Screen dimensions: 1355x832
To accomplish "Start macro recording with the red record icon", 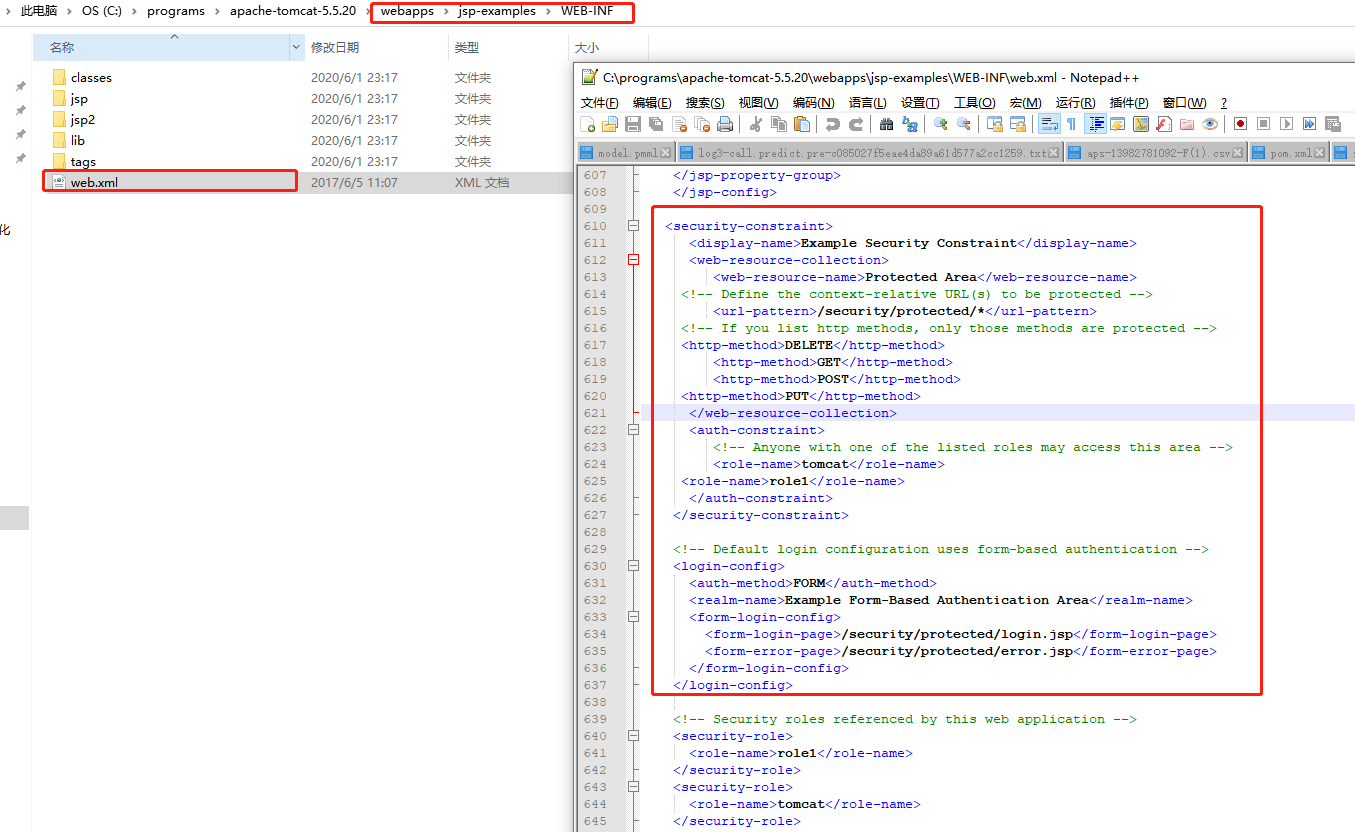I will tap(1240, 123).
